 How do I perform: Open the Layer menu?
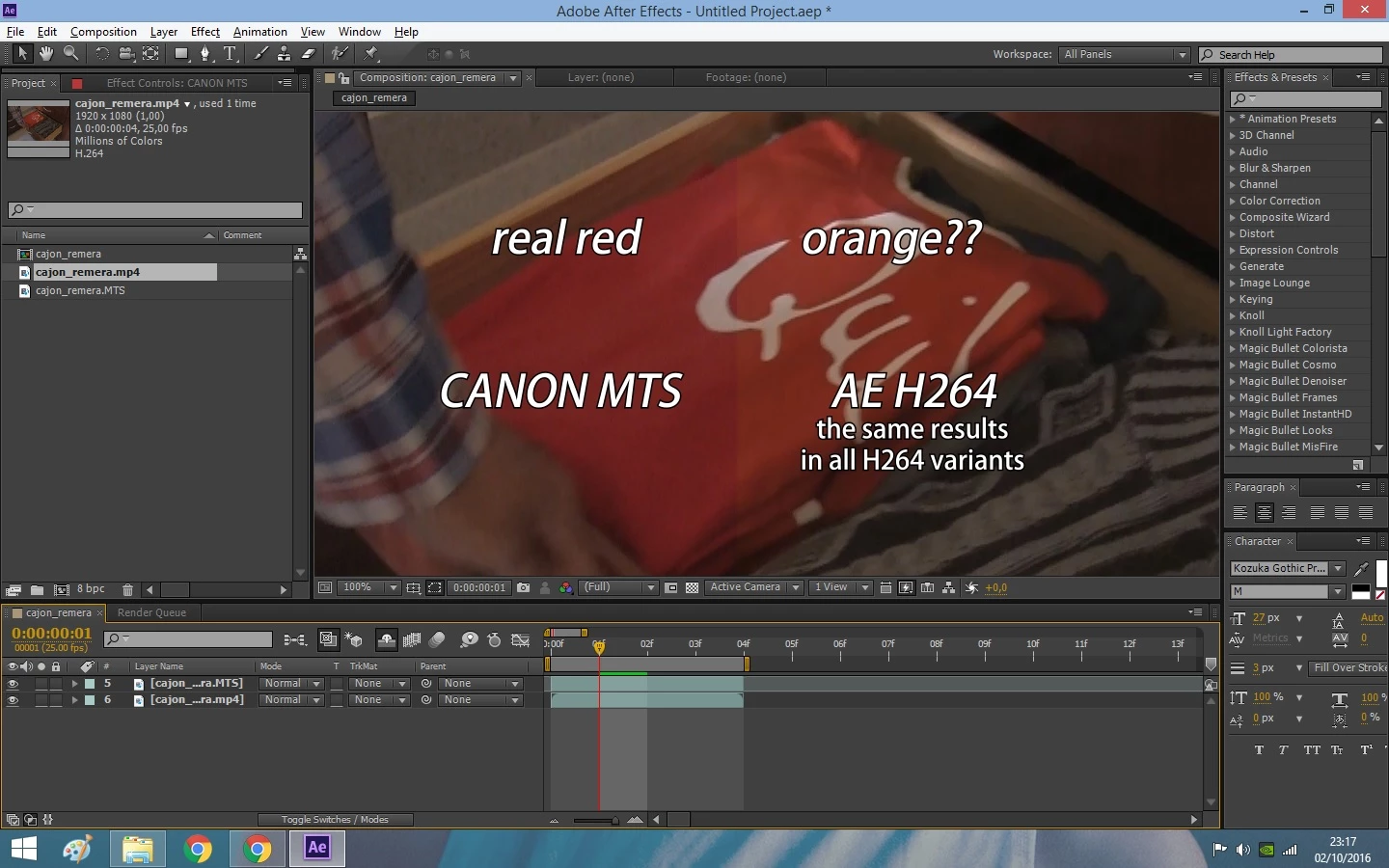[164, 32]
